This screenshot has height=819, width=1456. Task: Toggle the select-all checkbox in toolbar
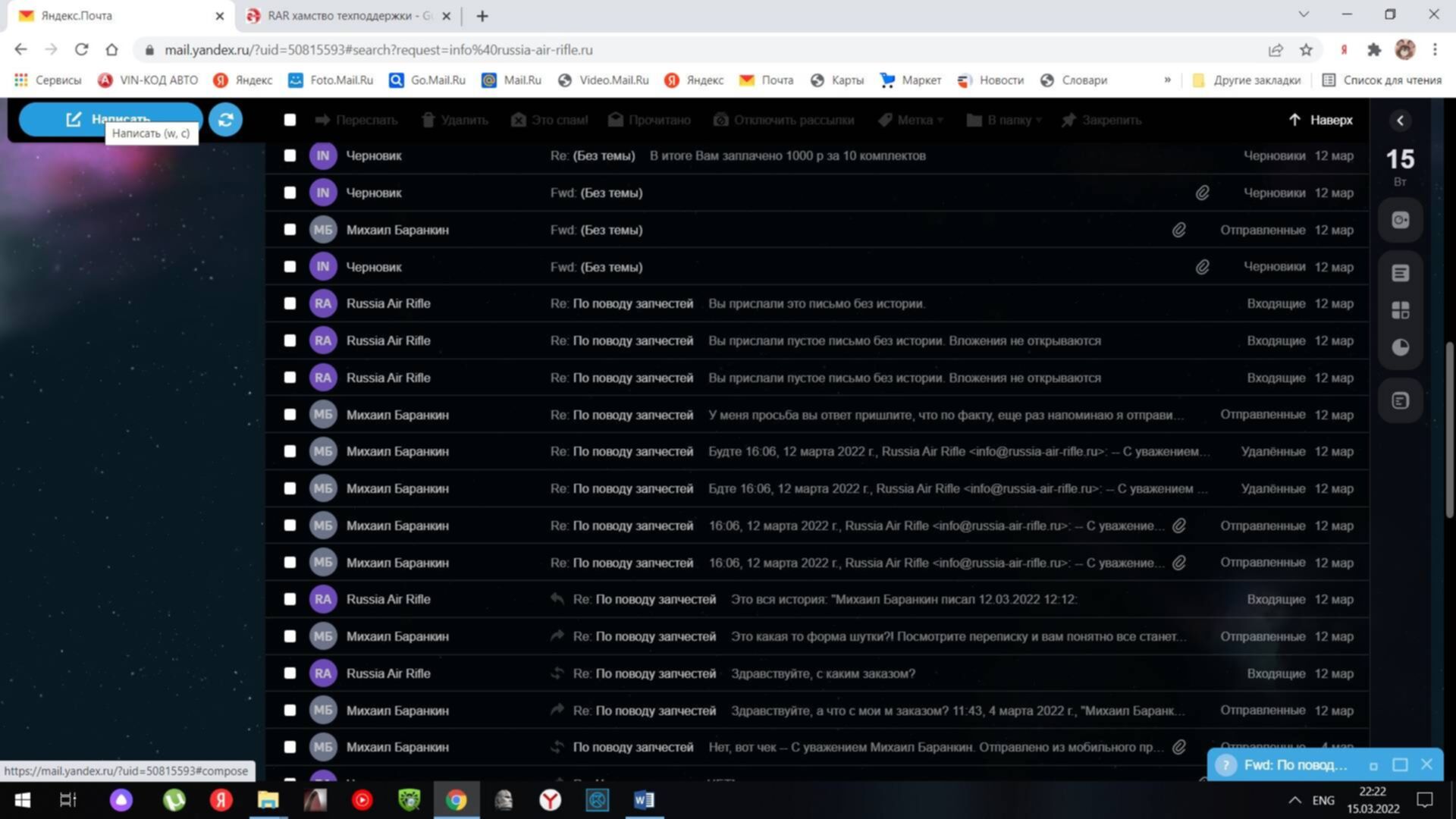point(290,120)
